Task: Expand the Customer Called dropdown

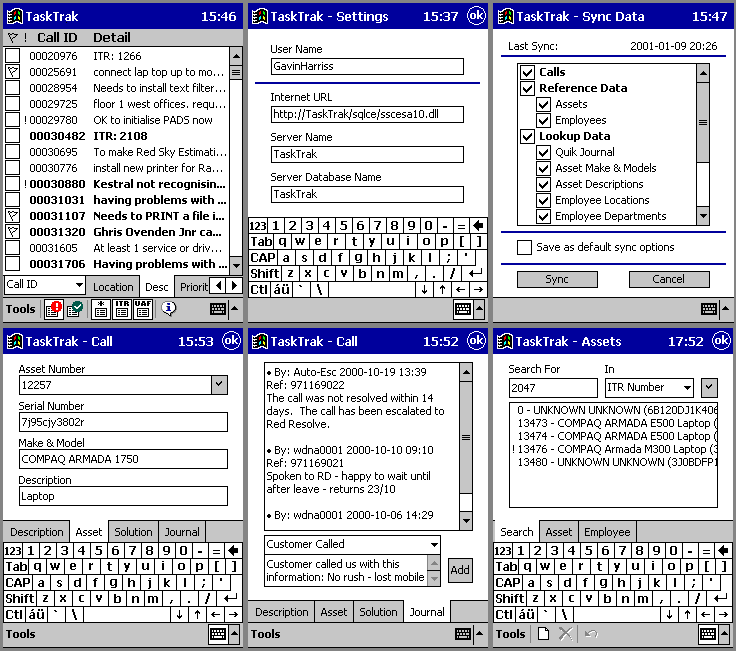Action: point(432,544)
